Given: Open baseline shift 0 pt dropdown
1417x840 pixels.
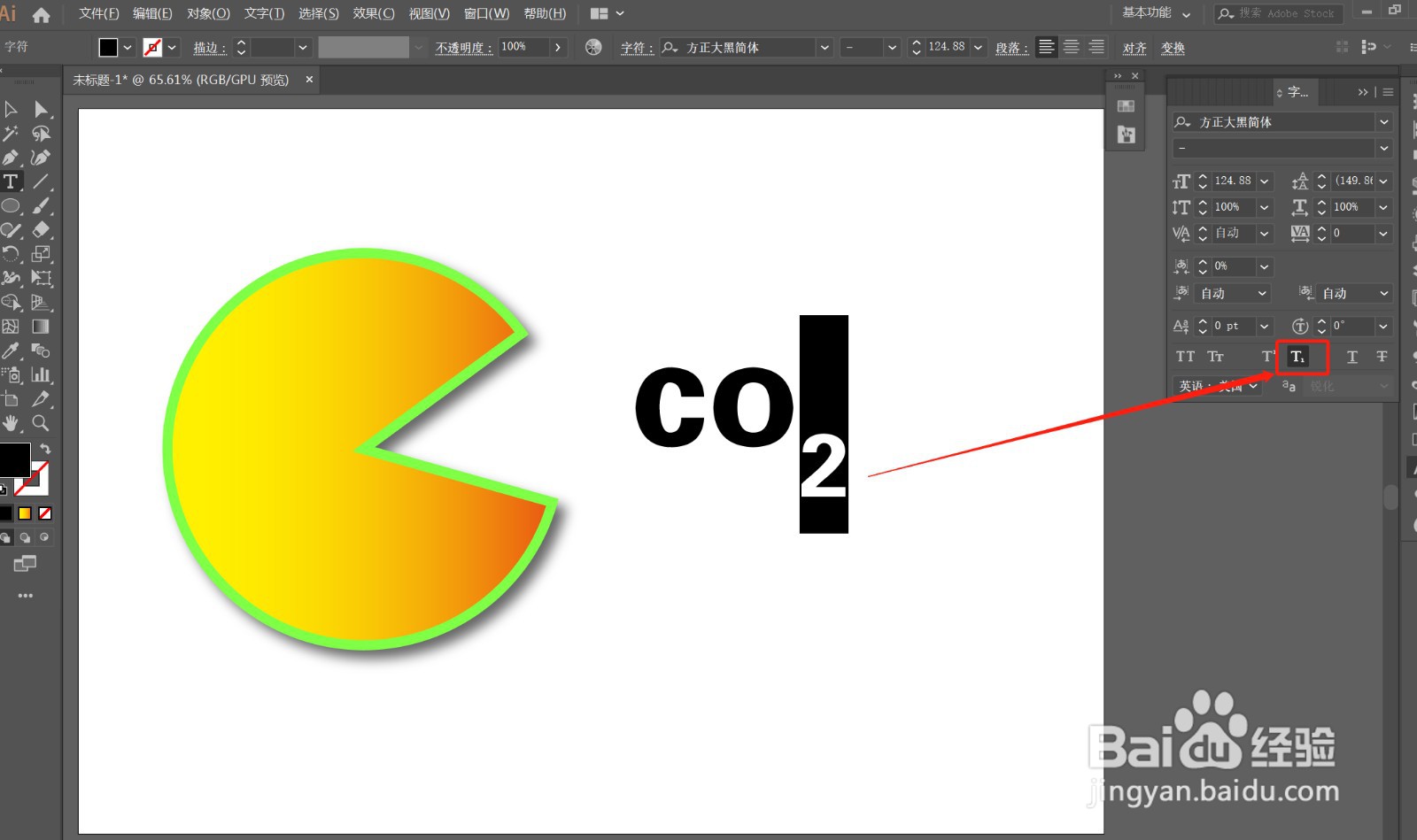Looking at the screenshot, I should pyautogui.click(x=1265, y=327).
